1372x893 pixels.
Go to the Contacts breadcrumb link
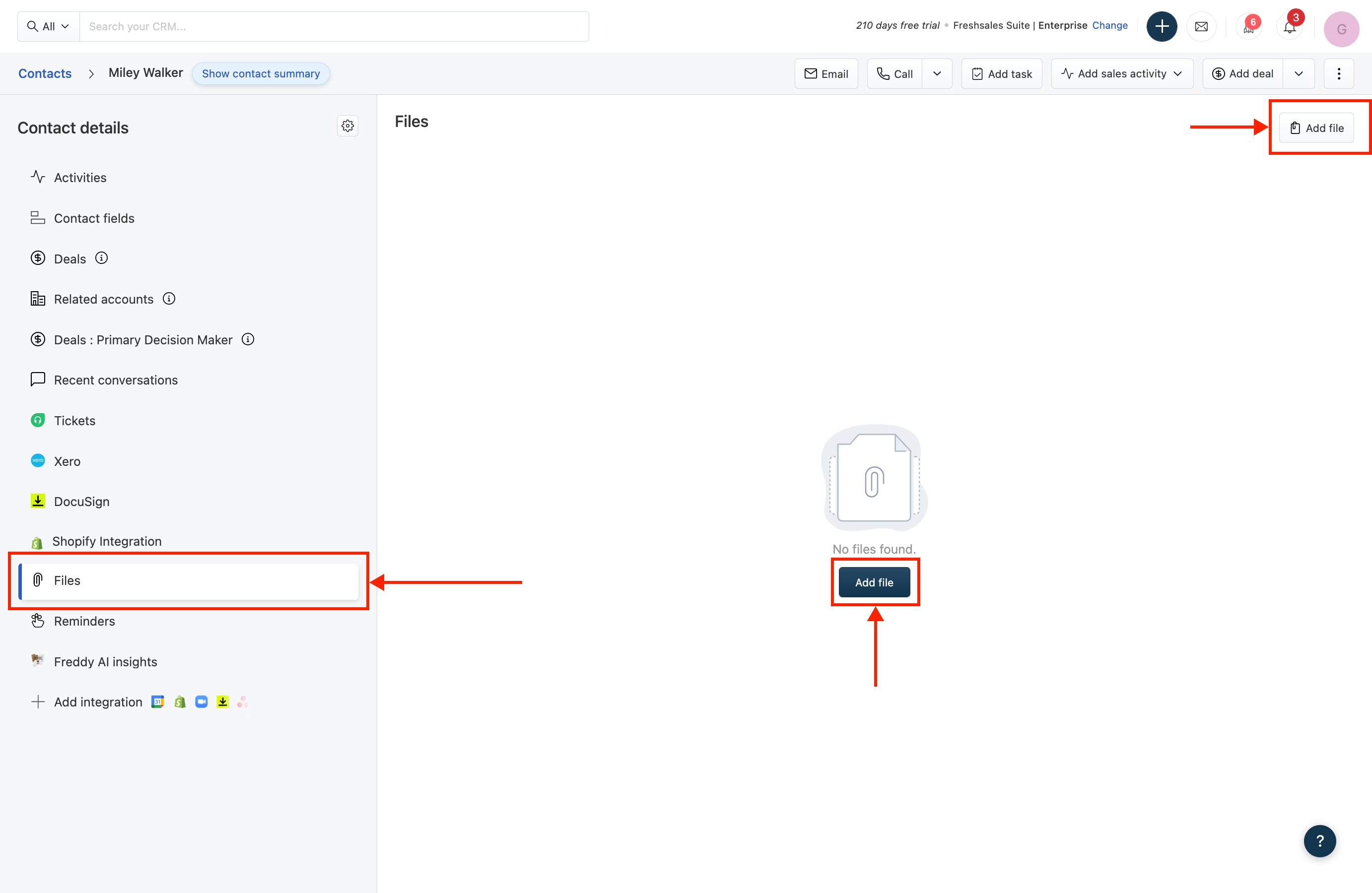tap(45, 74)
